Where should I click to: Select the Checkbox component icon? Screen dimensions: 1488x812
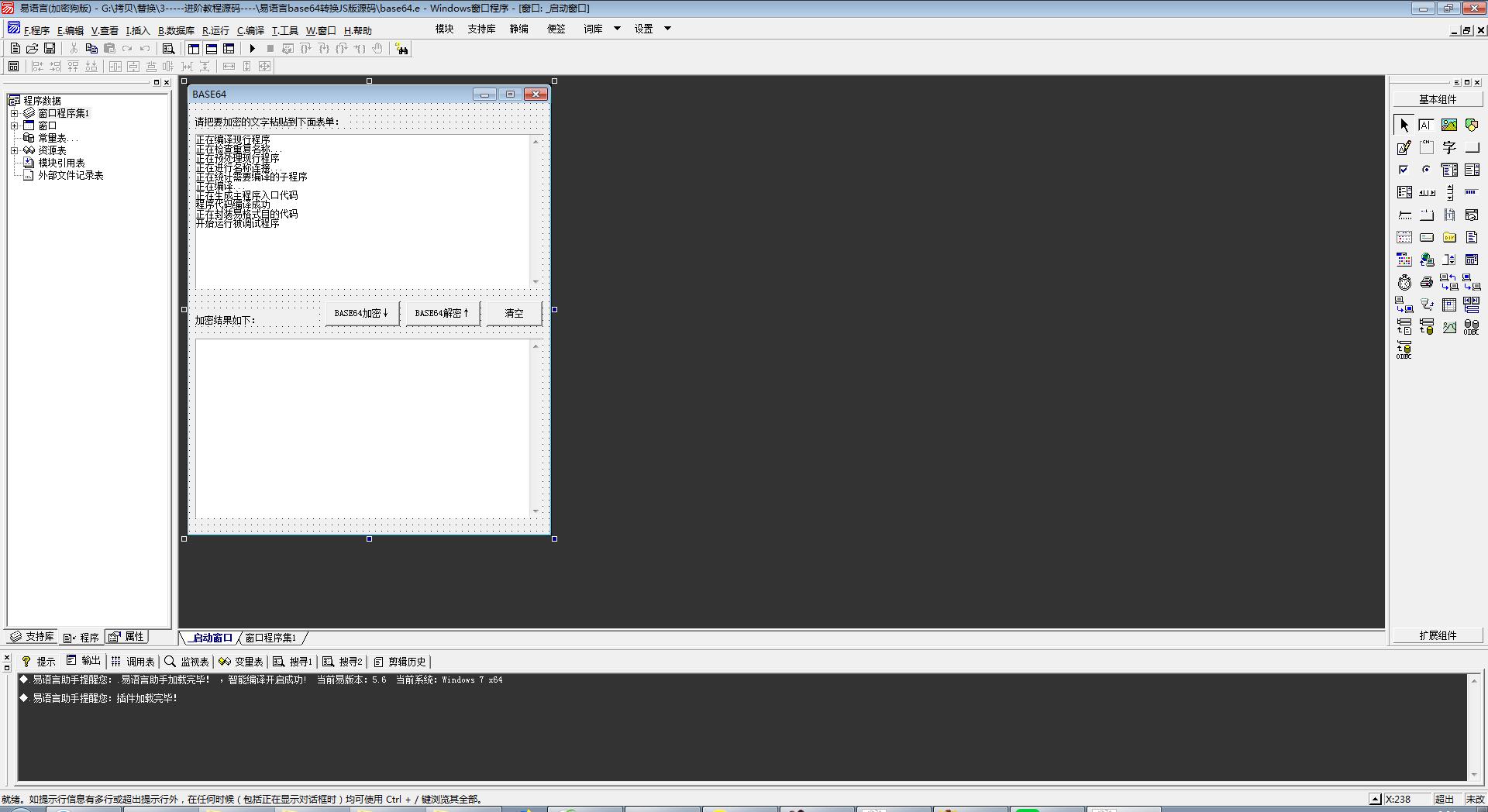[x=1404, y=170]
